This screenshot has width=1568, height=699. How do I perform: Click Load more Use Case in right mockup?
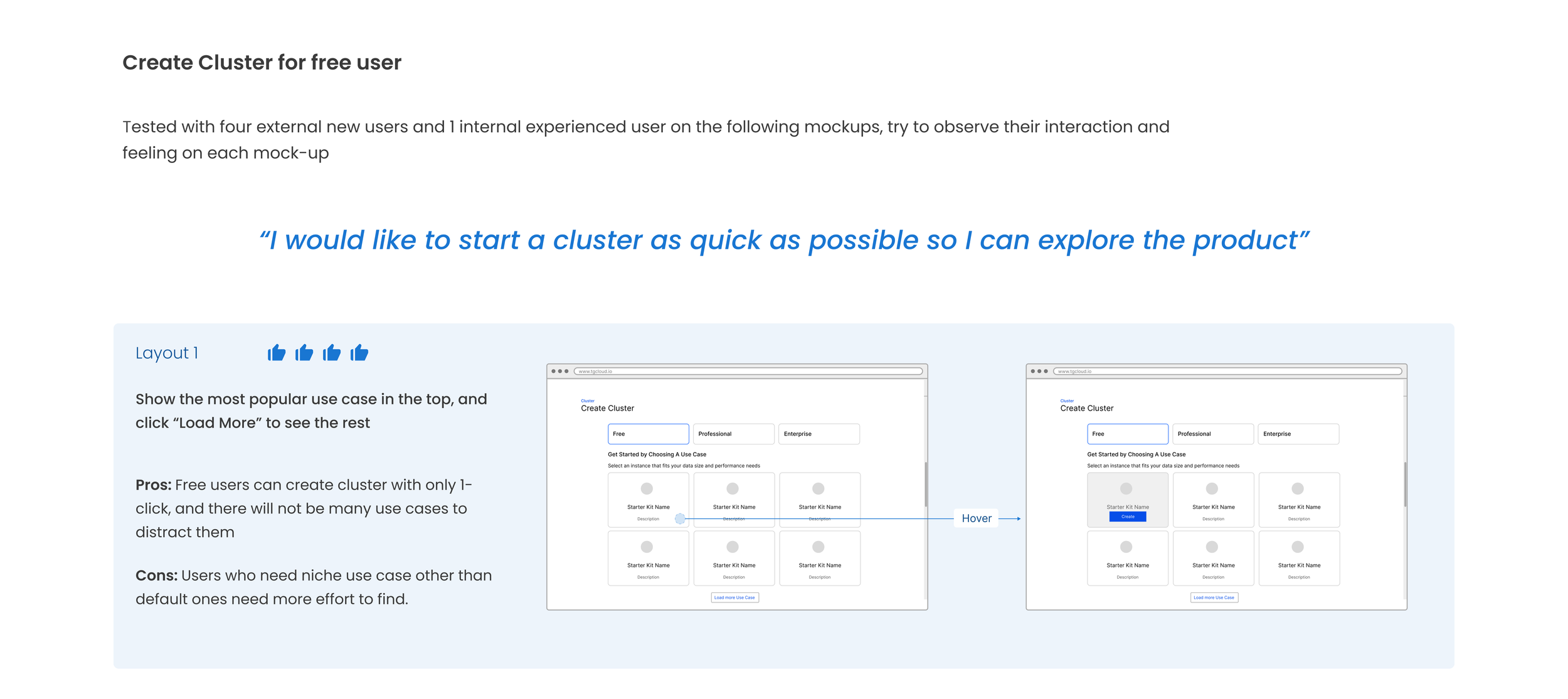1214,597
